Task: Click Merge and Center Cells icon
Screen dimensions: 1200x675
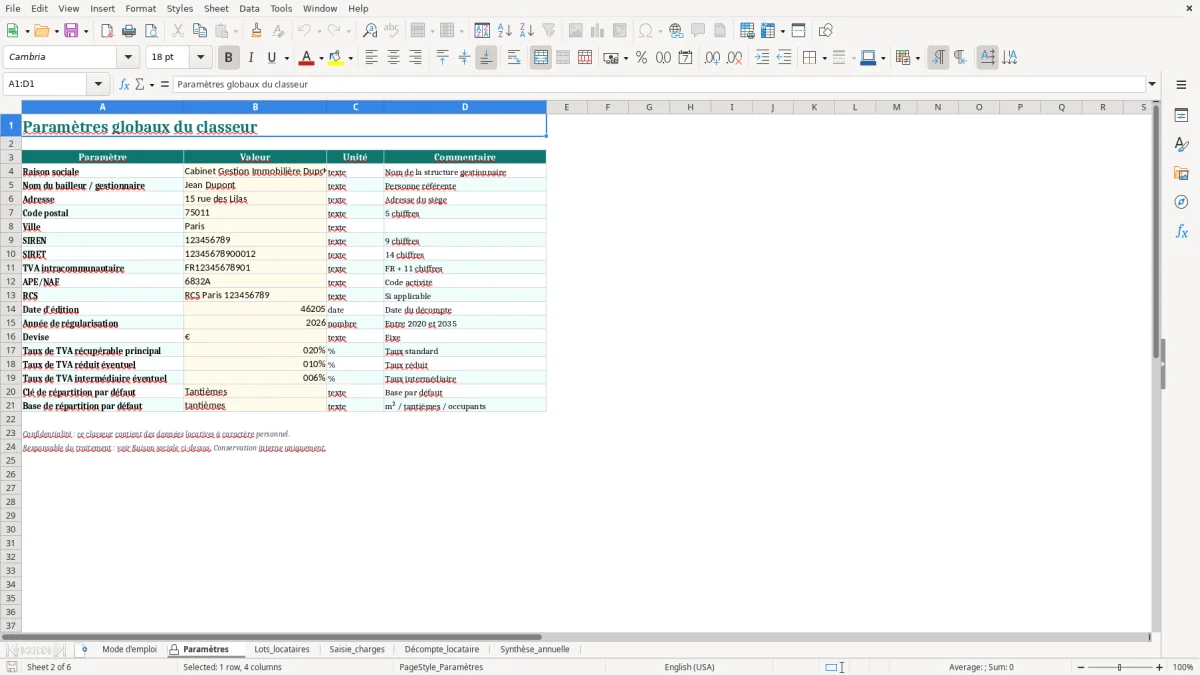Action: 541,58
